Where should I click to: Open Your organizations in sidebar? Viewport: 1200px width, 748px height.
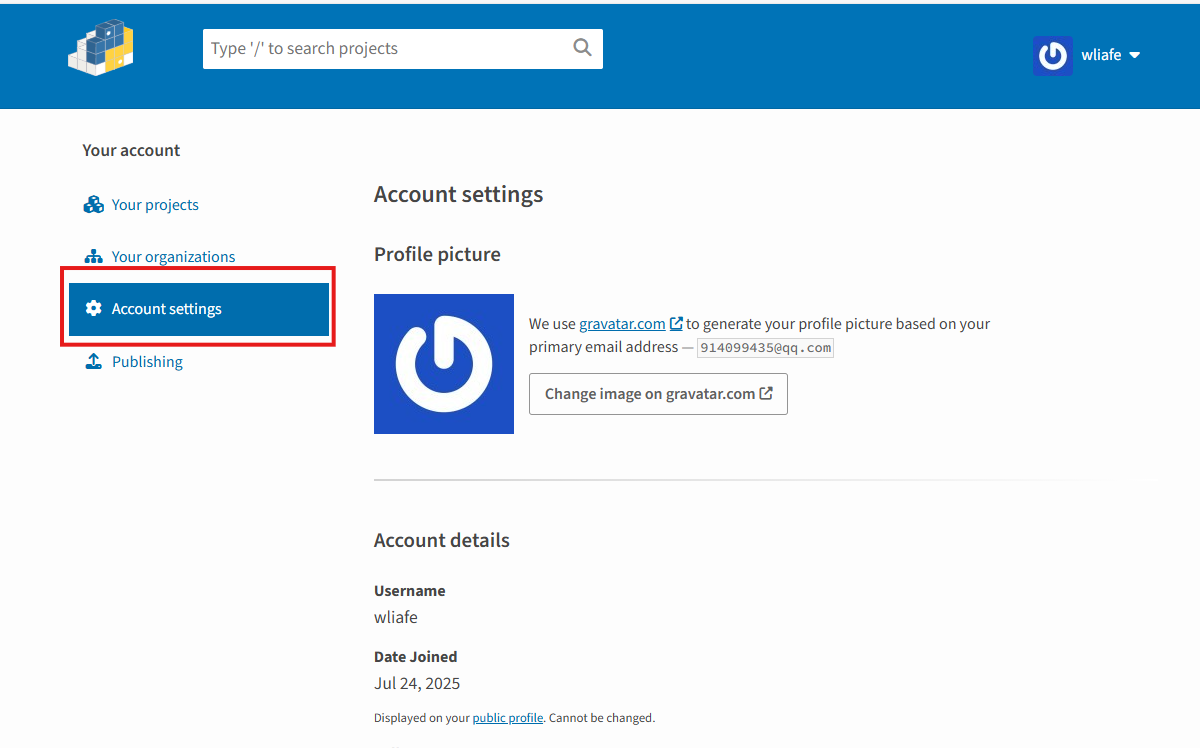coord(173,257)
